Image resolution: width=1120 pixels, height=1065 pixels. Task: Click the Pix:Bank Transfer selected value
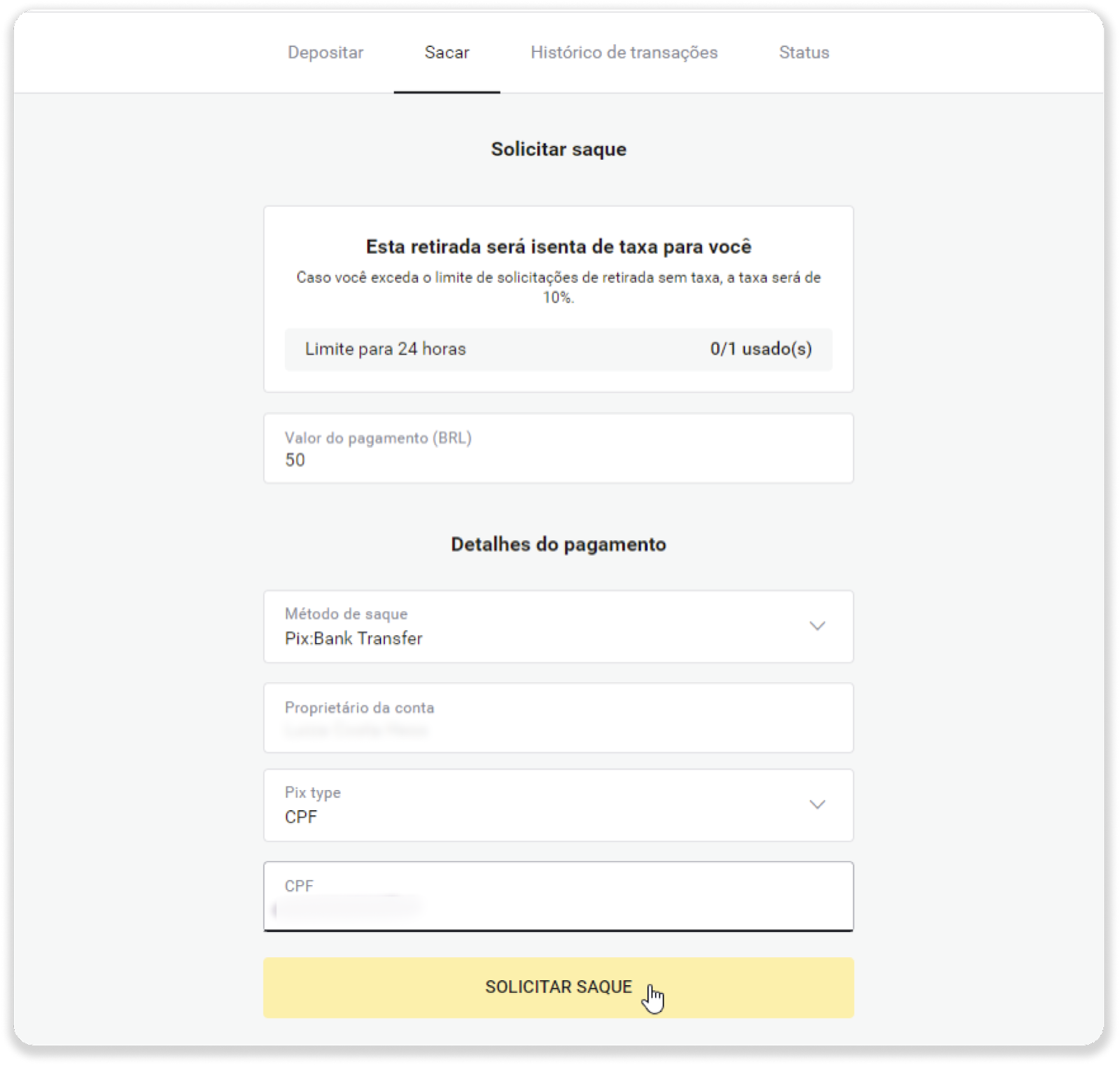click(x=353, y=638)
